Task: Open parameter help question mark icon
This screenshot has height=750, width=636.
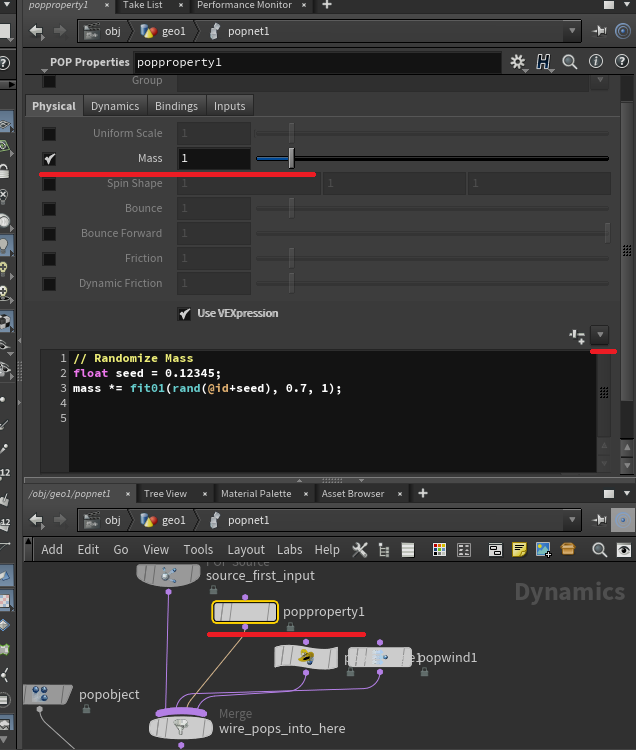Action: pos(622,61)
